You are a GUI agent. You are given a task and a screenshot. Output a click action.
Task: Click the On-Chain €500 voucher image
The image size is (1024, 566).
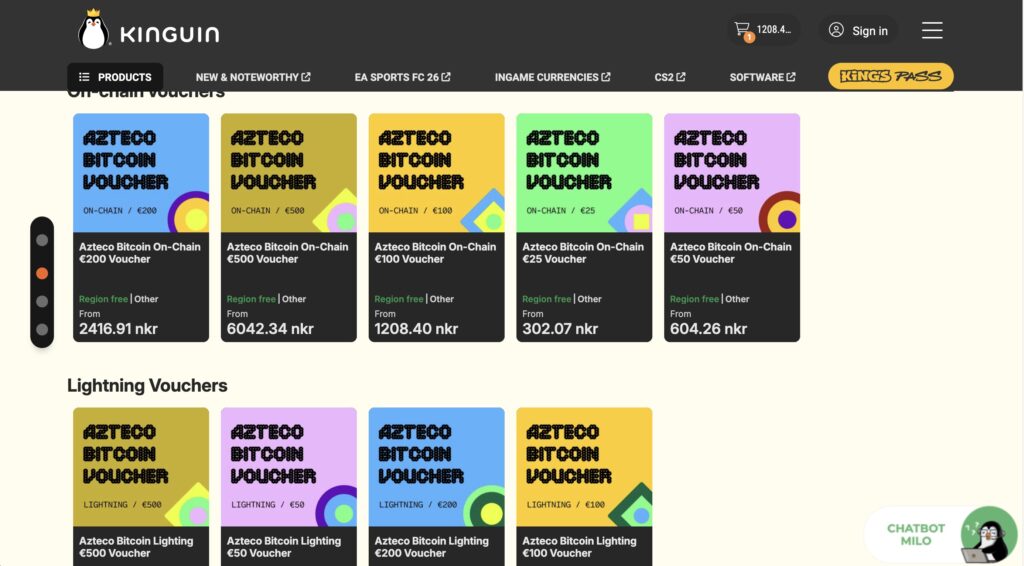tap(288, 172)
